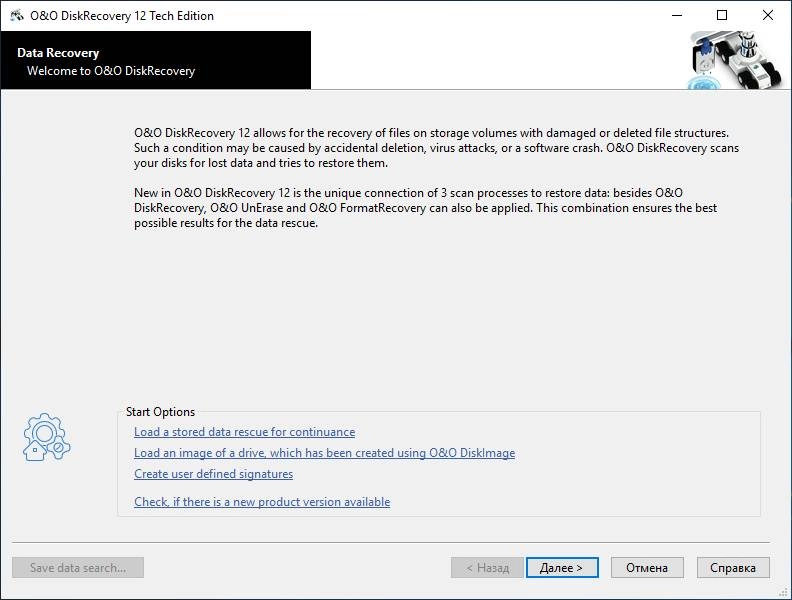Image resolution: width=792 pixels, height=600 pixels.
Task: Open link to load an O&O DiskImage drive image
Action: coord(324,453)
